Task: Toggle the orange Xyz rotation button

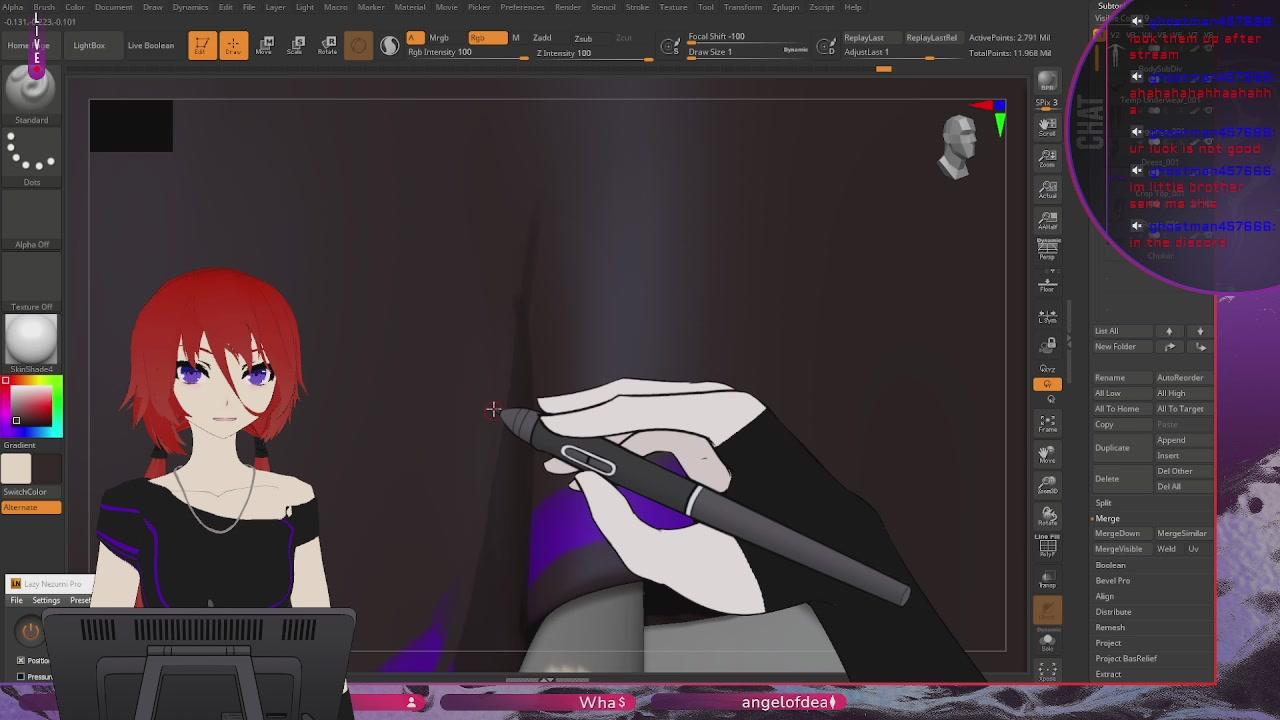Action: (x=1047, y=383)
